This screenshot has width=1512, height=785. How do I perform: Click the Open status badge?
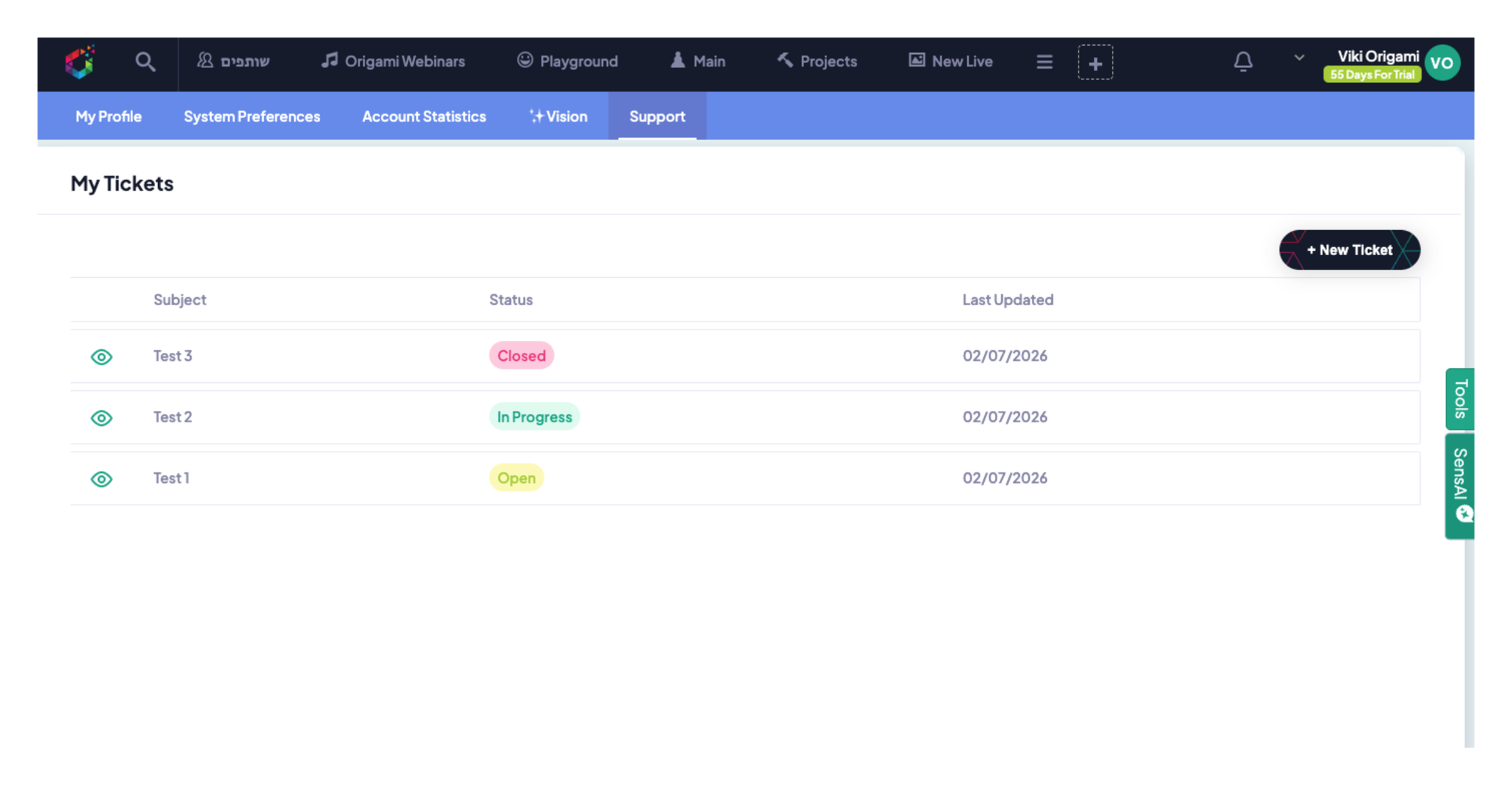pyautogui.click(x=517, y=478)
